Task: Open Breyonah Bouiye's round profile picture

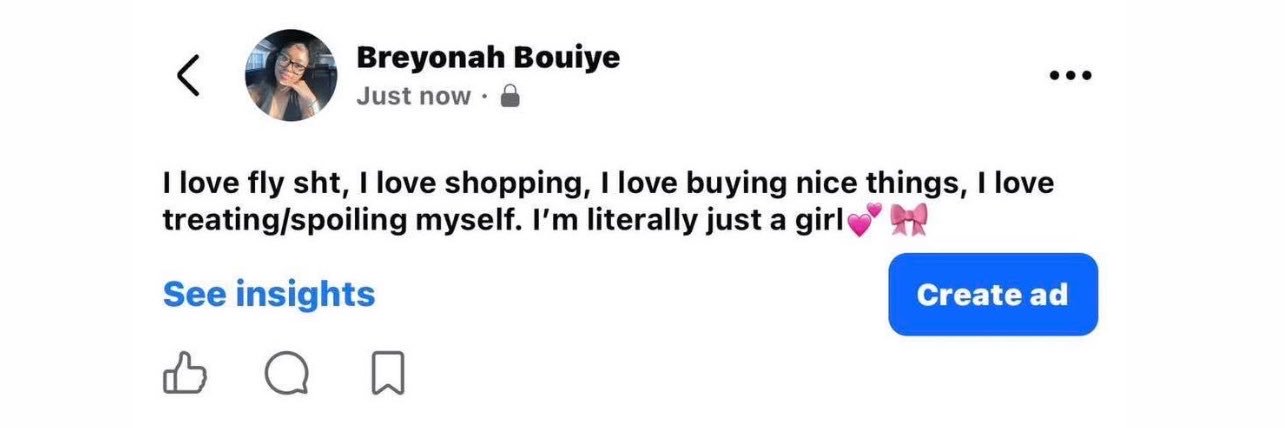Action: pos(291,75)
